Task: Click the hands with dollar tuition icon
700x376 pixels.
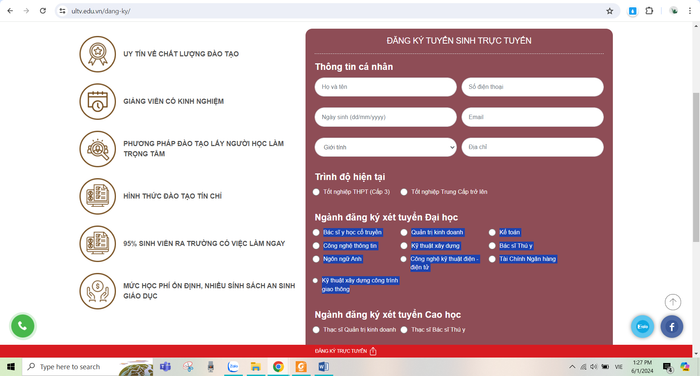Action: (98, 291)
